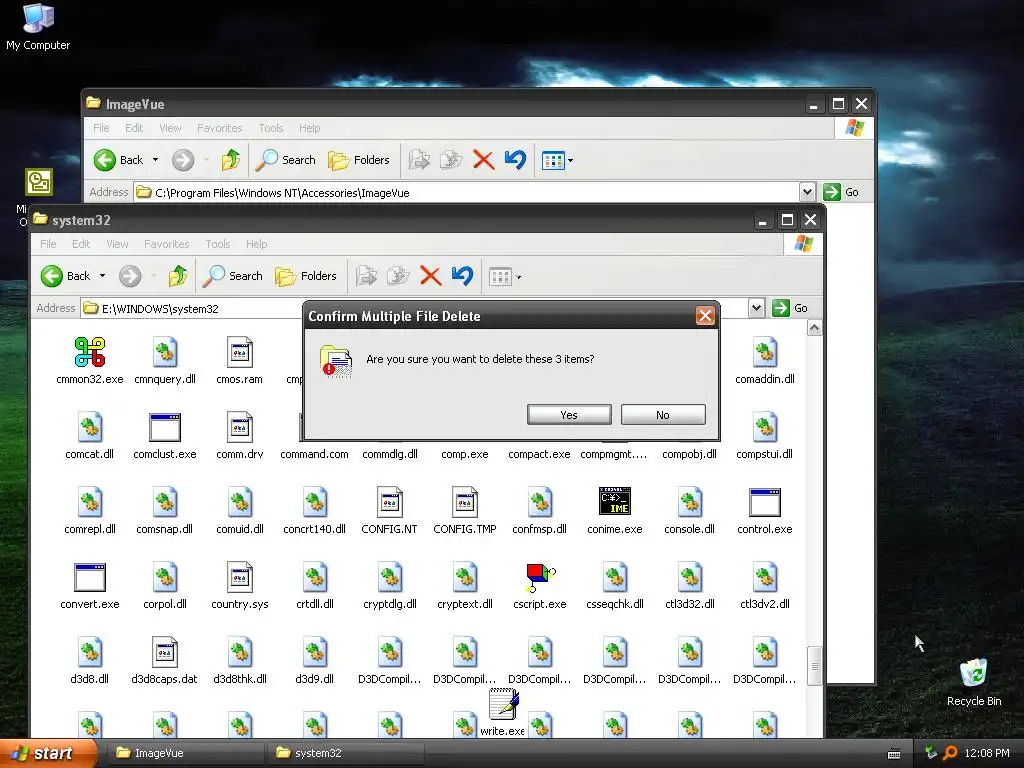Select console.dll file icon

coord(690,502)
